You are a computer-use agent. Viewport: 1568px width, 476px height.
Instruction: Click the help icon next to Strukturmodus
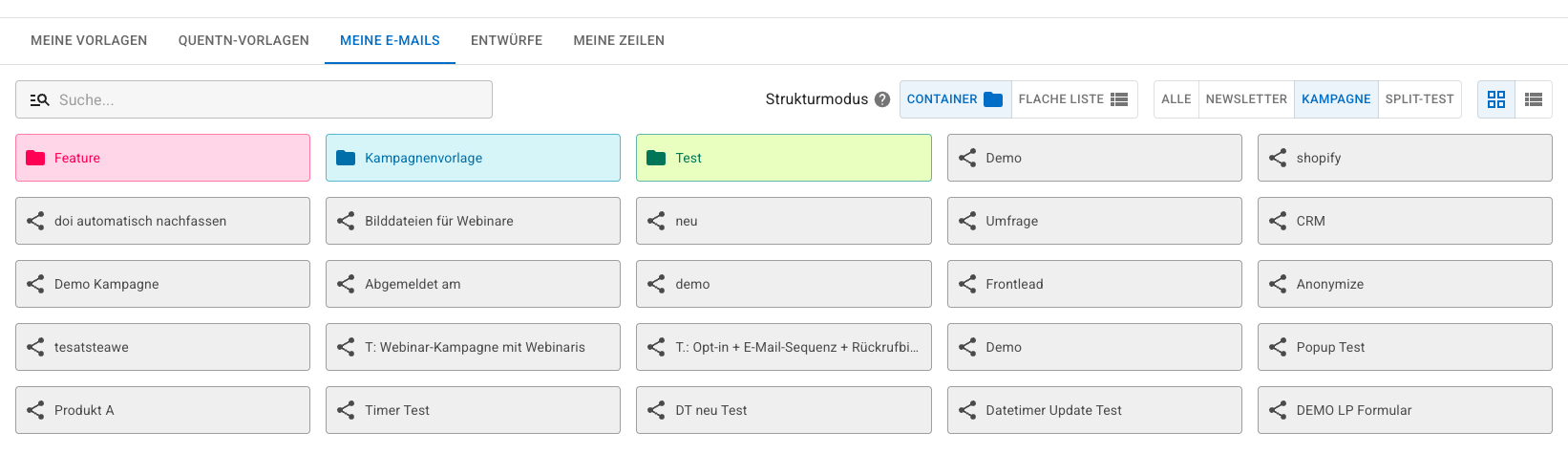tap(882, 99)
